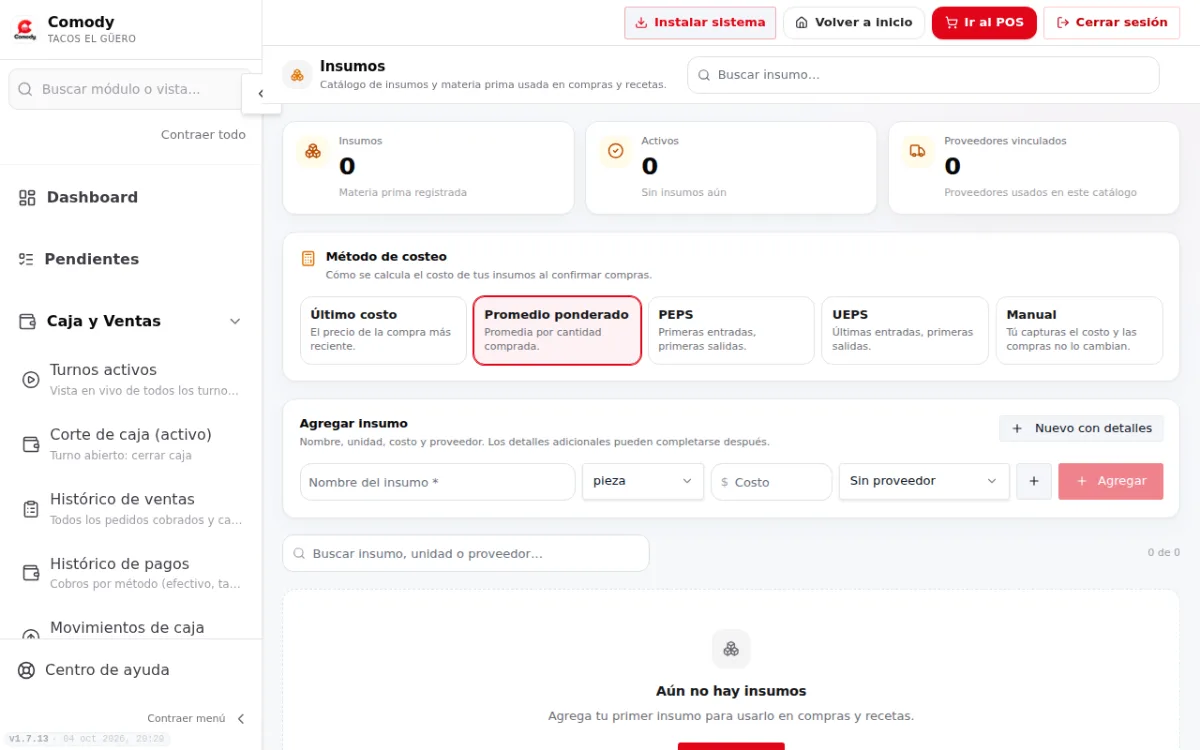The image size is (1200, 750).
Task: Go to Corte de caja (activo)
Action: click(131, 444)
